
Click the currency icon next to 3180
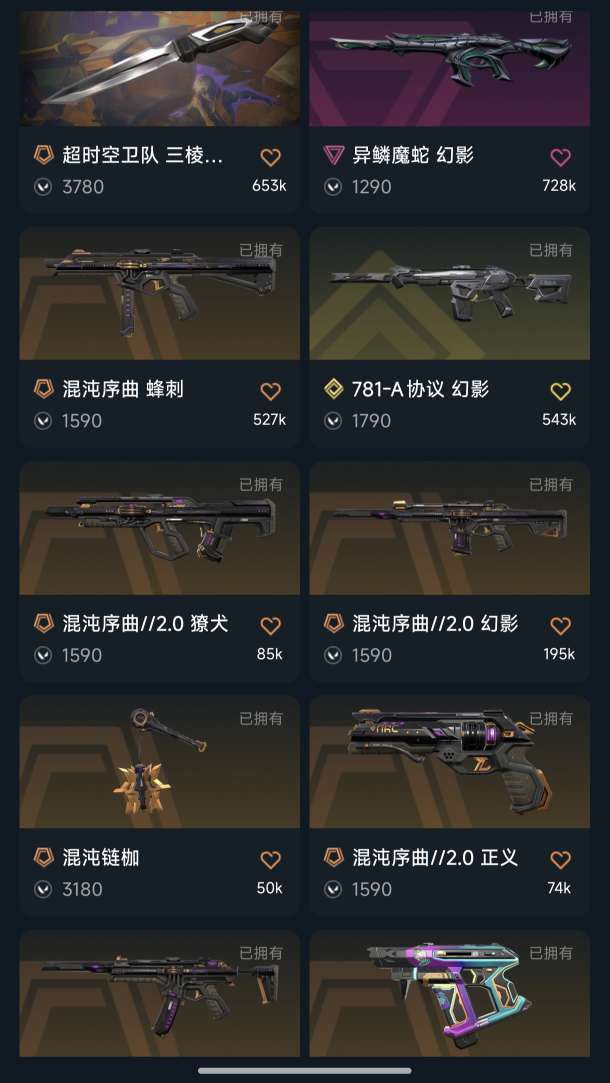43,889
